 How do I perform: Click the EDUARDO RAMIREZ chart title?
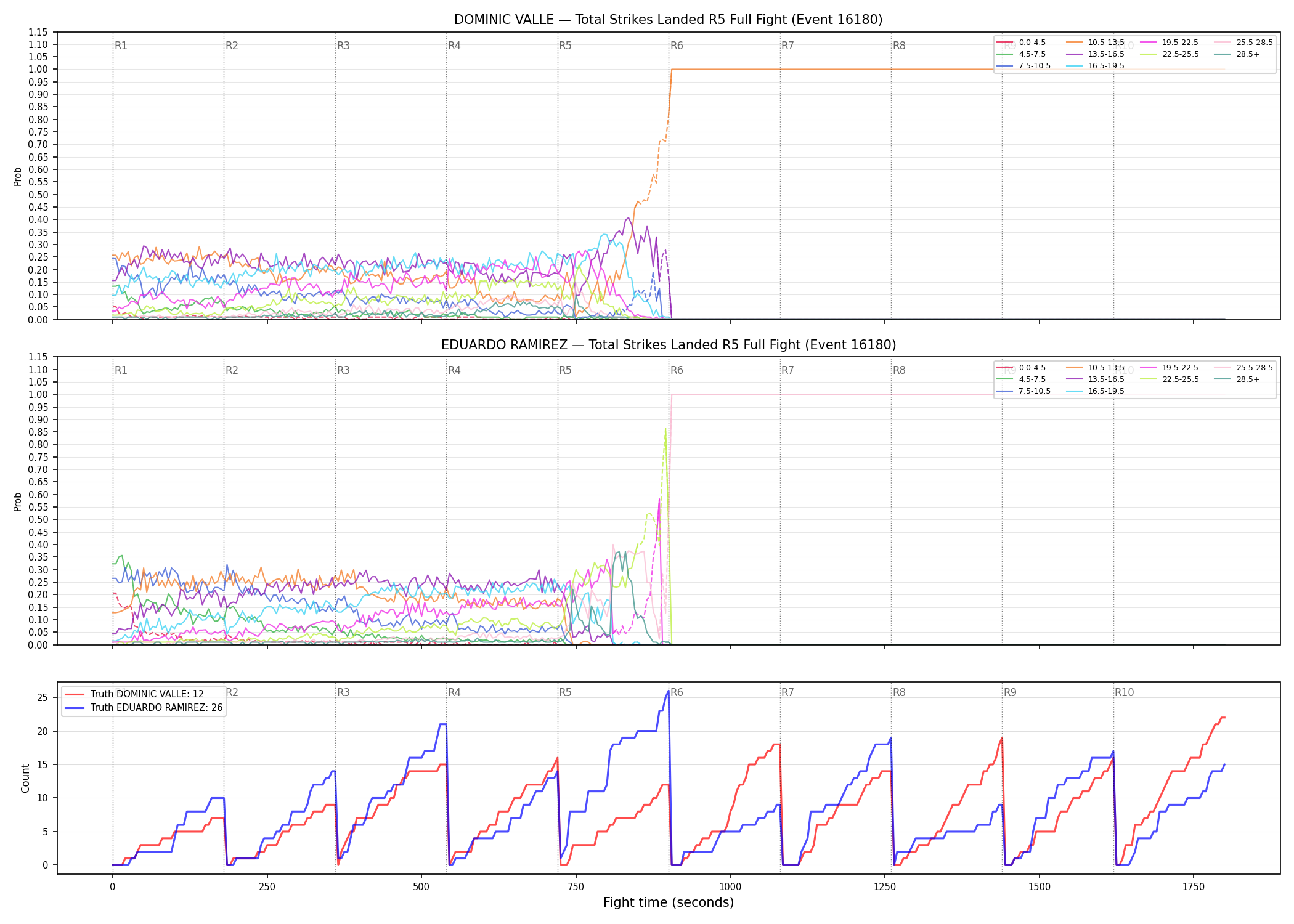[668, 345]
